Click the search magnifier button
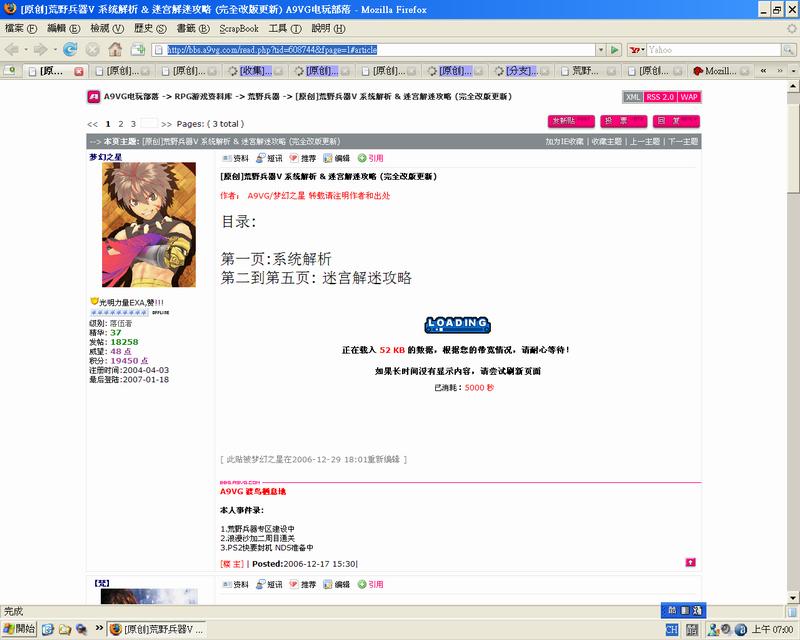The image size is (800, 640). click(x=788, y=50)
